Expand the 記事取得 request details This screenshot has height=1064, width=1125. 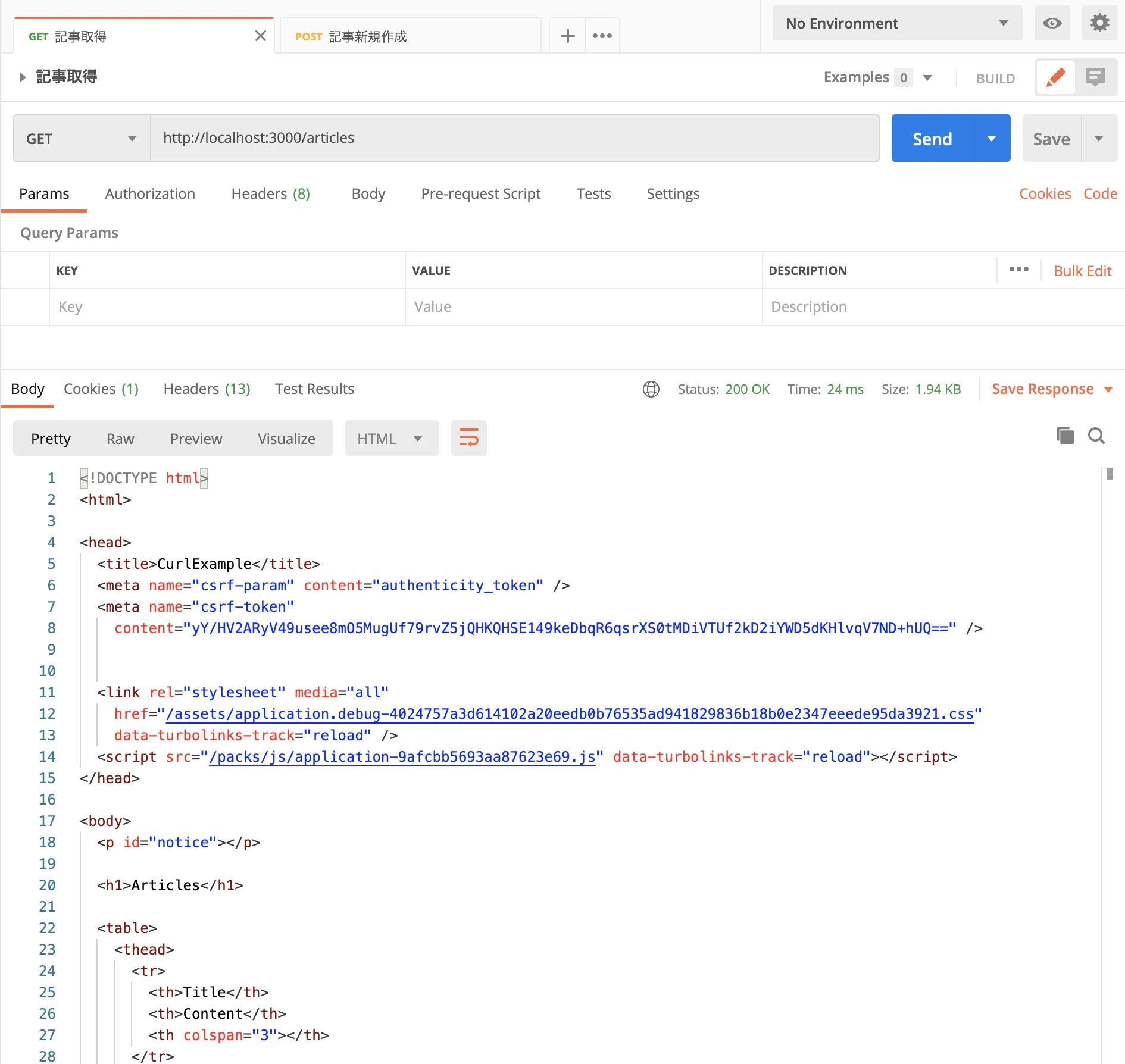pyautogui.click(x=23, y=77)
